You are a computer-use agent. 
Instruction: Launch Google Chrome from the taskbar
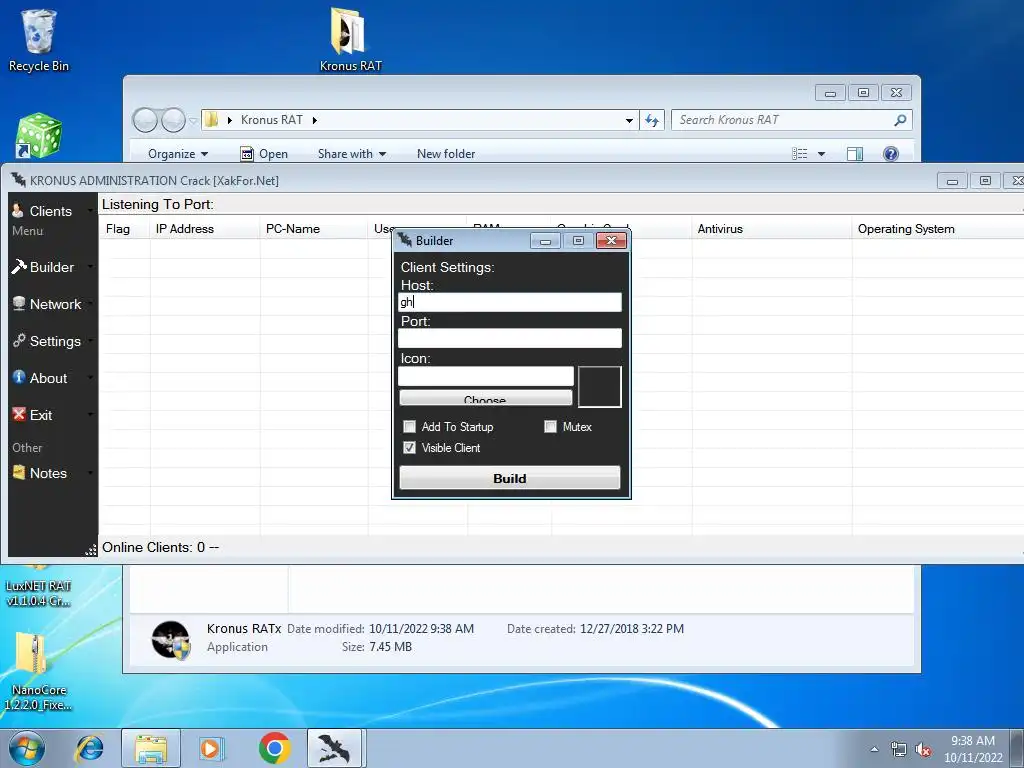(274, 748)
